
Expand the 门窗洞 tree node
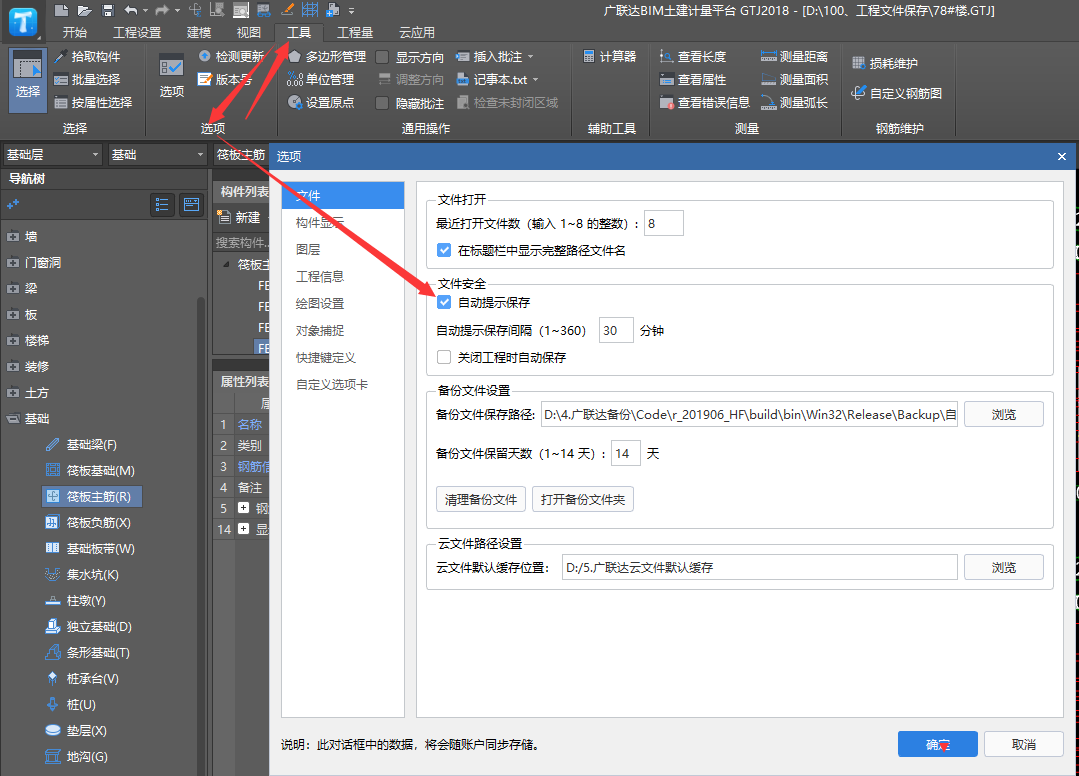[x=13, y=263]
